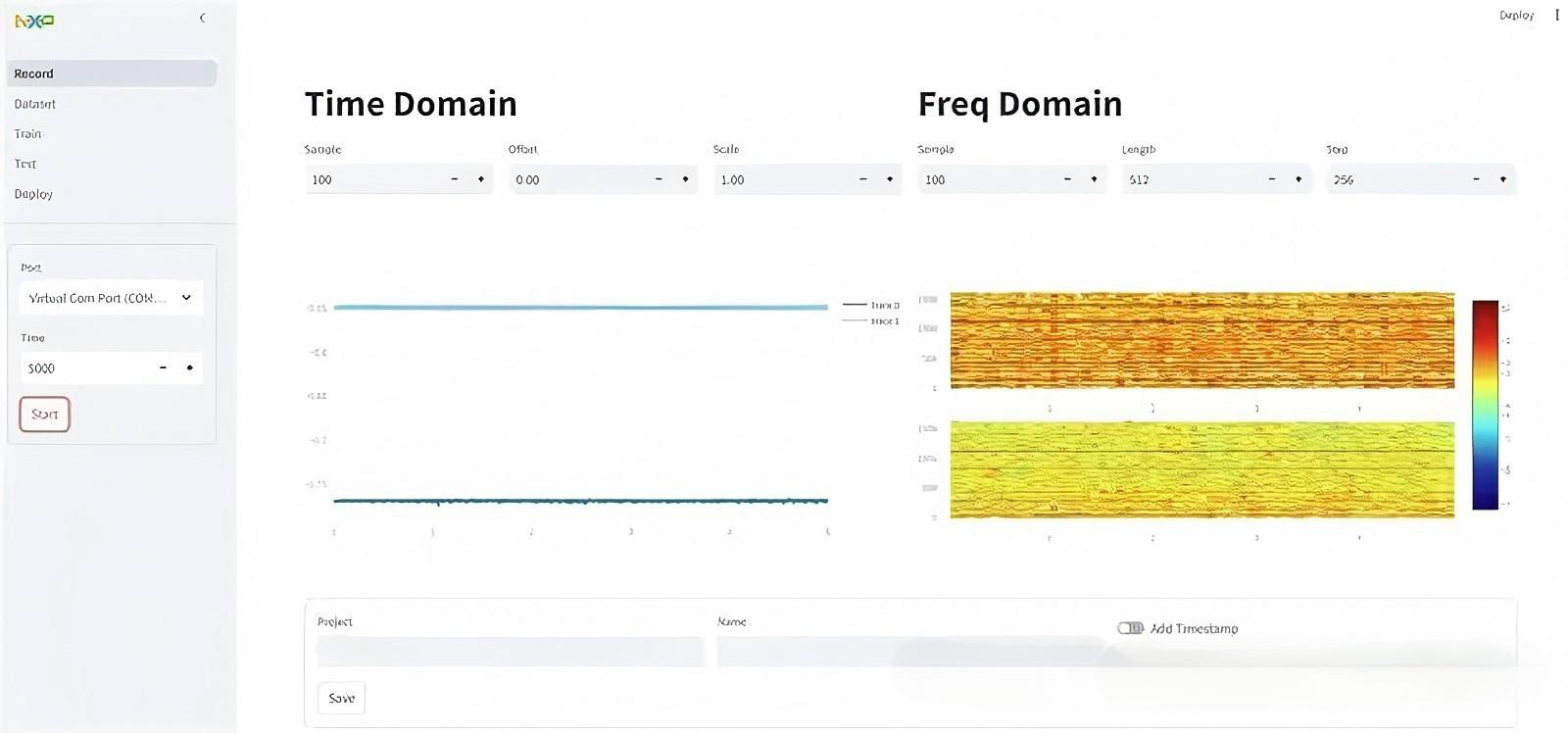Open the Deploy menu at top right
Screen dimensions: 1568x733
point(1516,16)
